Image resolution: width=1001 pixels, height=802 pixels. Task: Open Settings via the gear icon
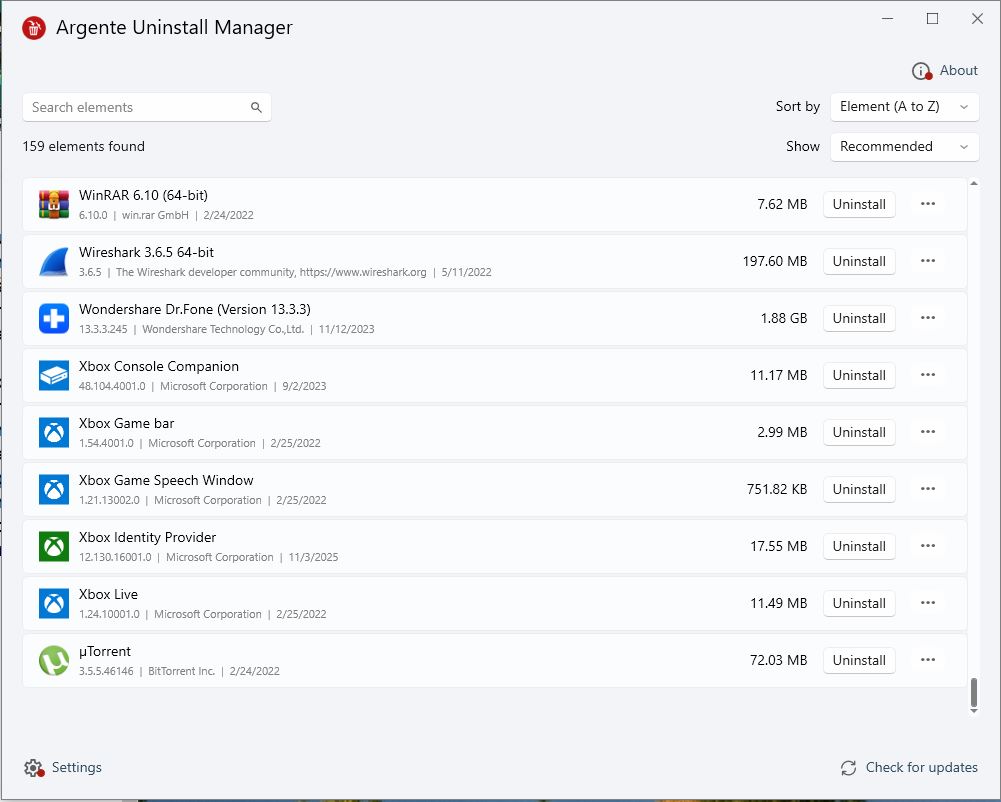coord(33,768)
